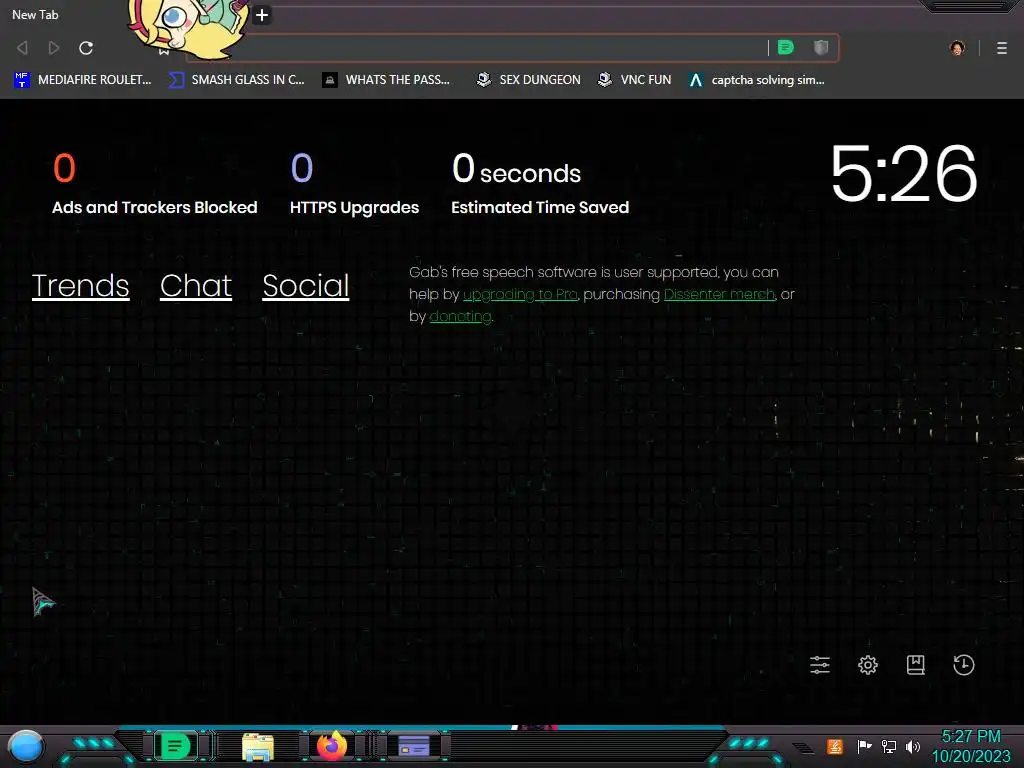Select the Ads and Trackers Blocked counter

click(155, 184)
